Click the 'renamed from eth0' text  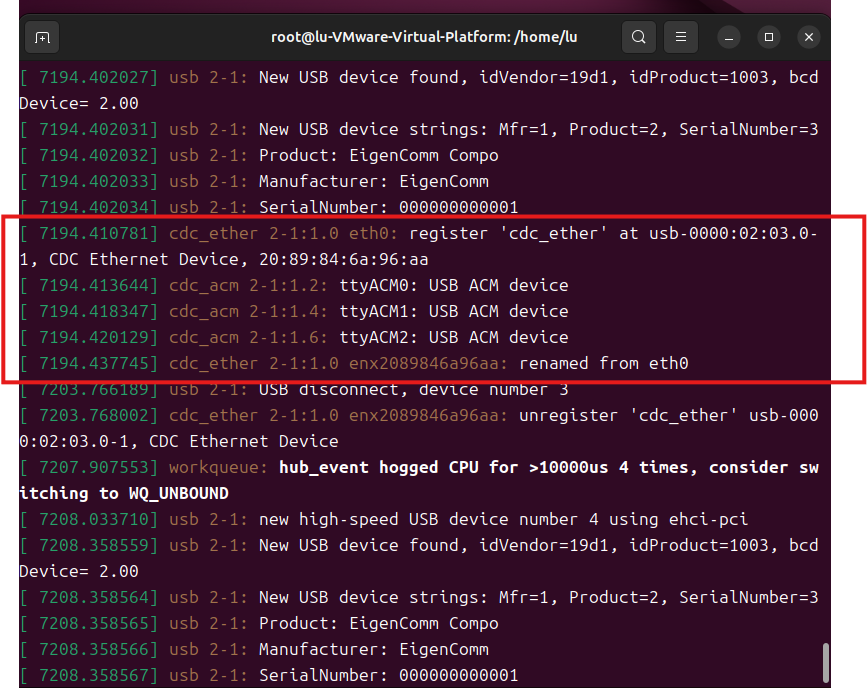[603, 363]
